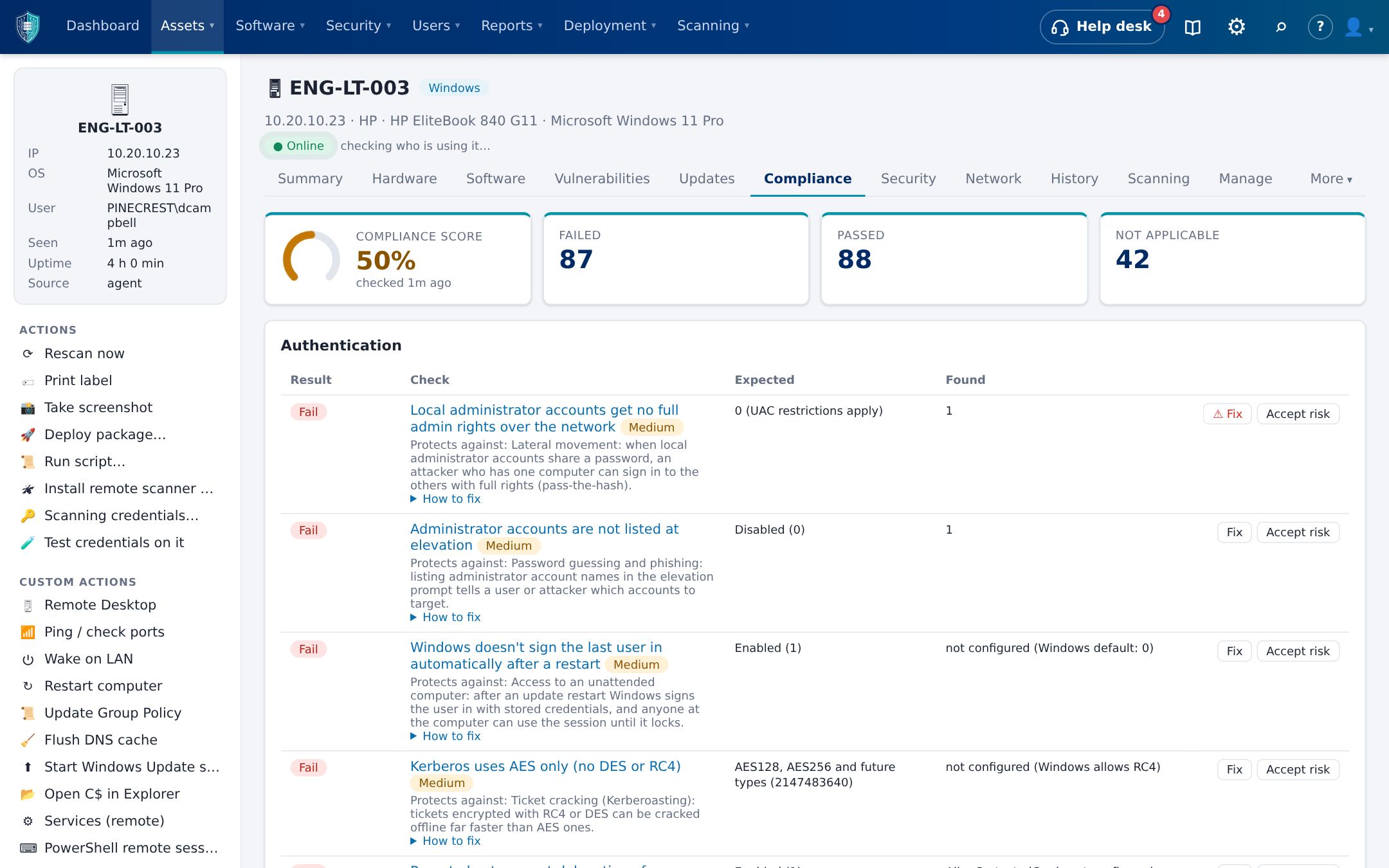Expand How to fix for elevation listing check
The height and width of the screenshot is (868, 1389).
coord(446,617)
